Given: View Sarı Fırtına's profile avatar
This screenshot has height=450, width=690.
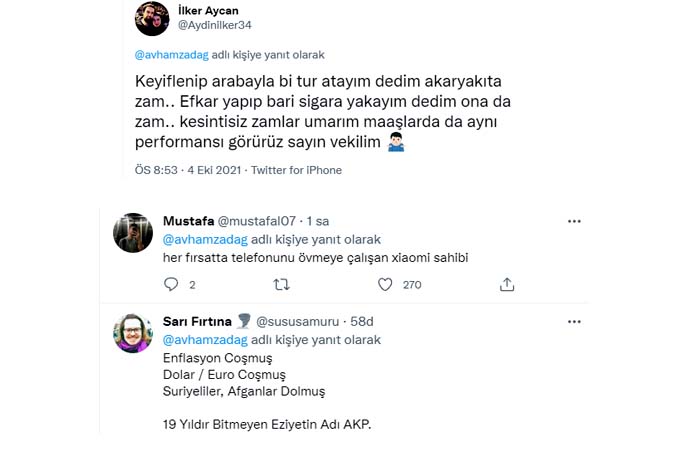Looking at the screenshot, I should tap(135, 334).
